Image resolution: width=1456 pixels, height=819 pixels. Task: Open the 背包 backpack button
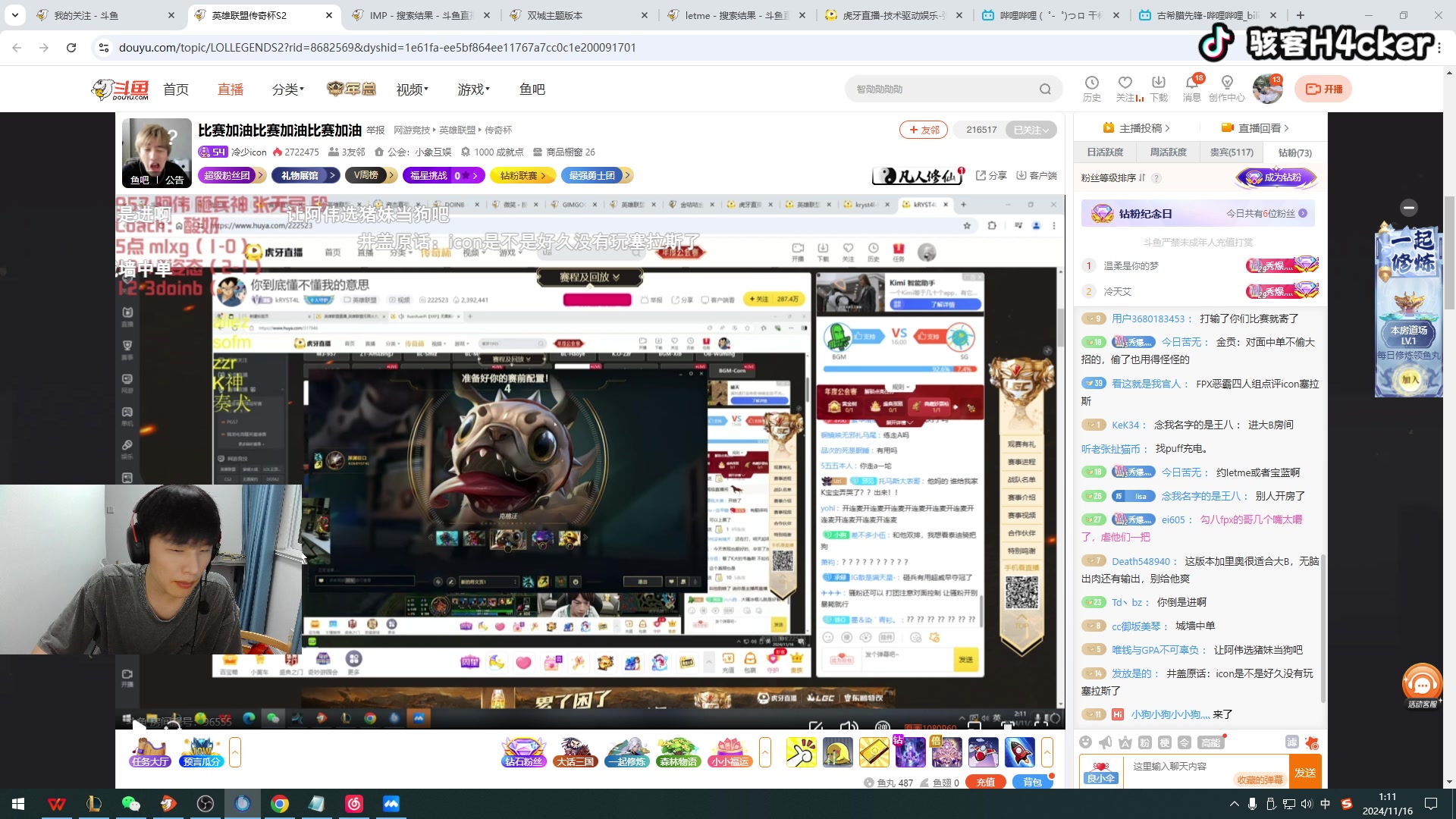tap(1032, 782)
